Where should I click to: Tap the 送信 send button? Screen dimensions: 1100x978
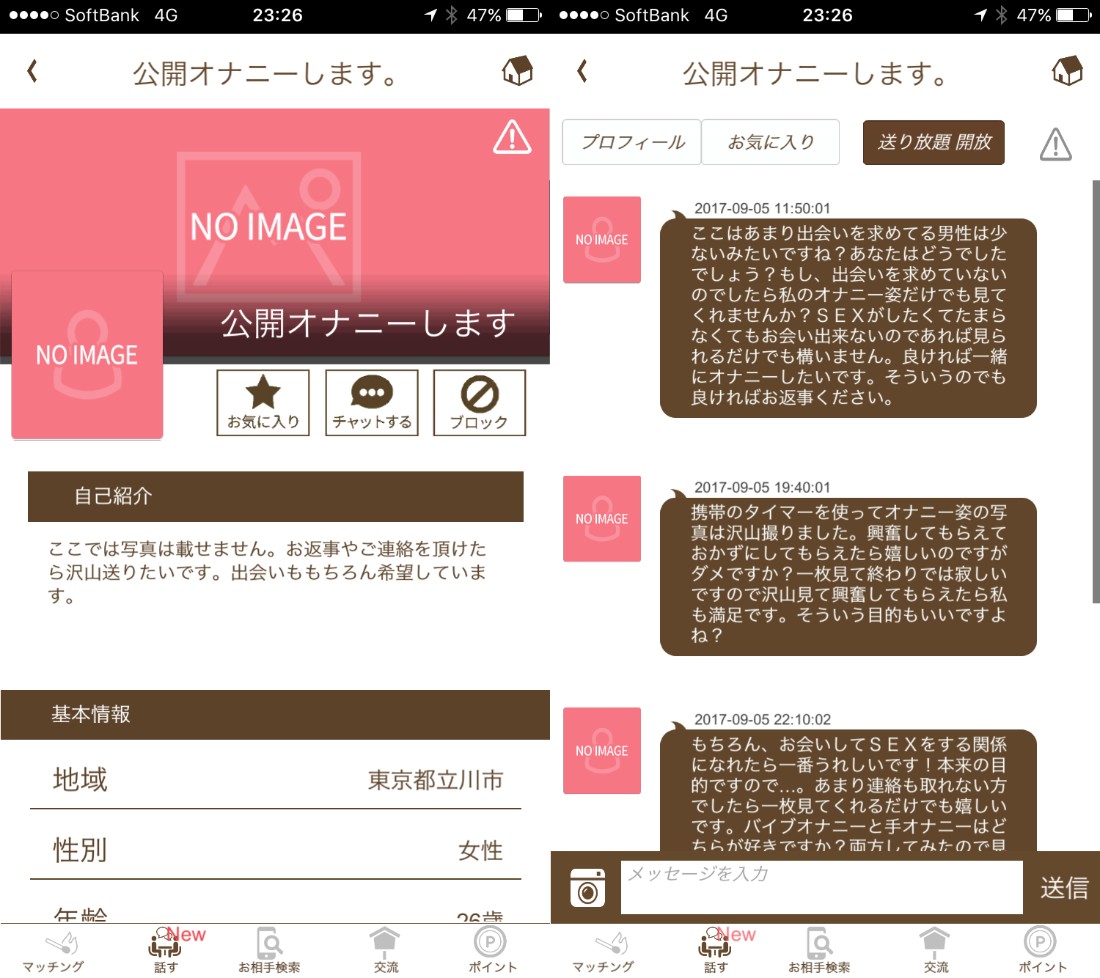click(1064, 887)
